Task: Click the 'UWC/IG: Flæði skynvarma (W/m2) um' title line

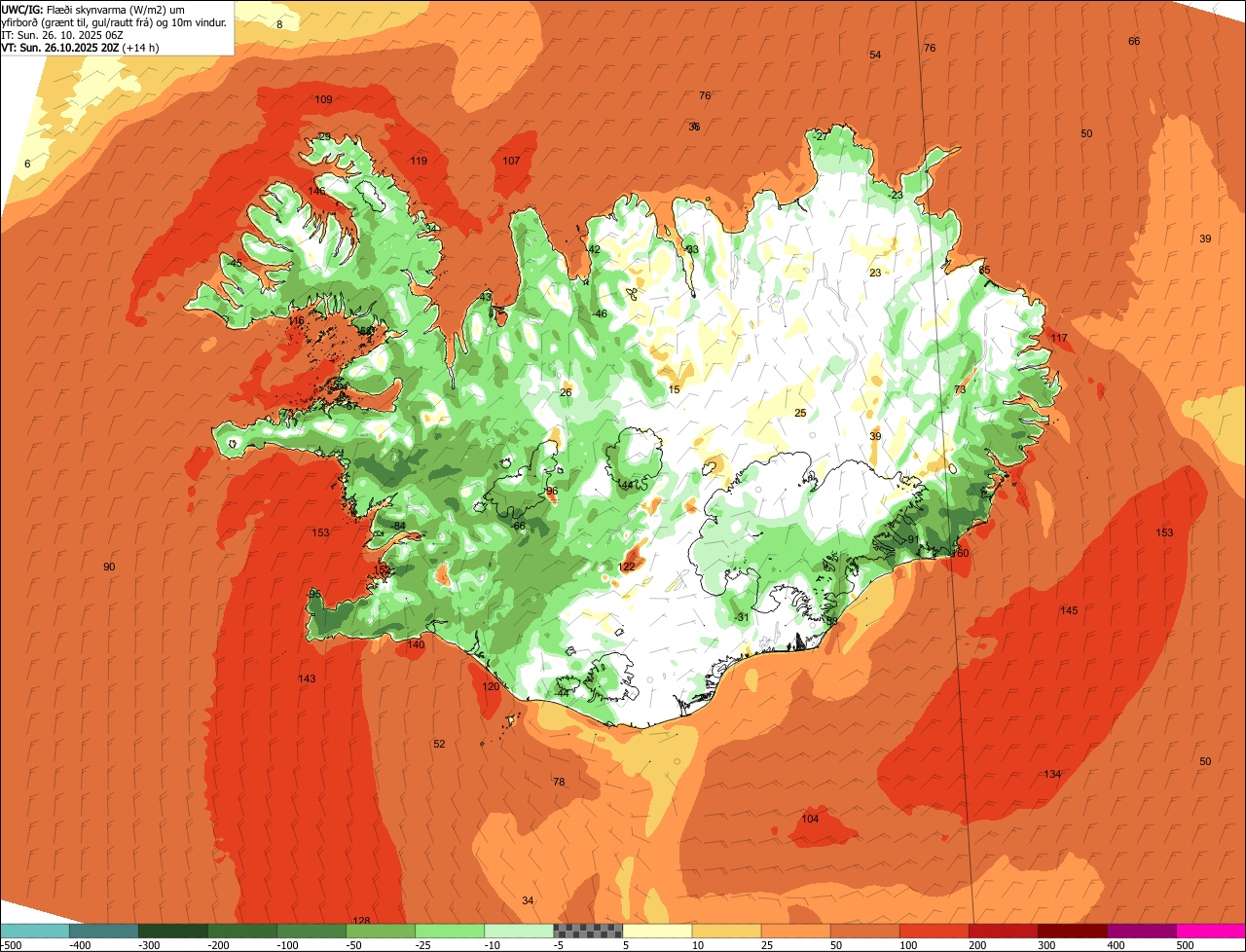Action: tap(92, 8)
